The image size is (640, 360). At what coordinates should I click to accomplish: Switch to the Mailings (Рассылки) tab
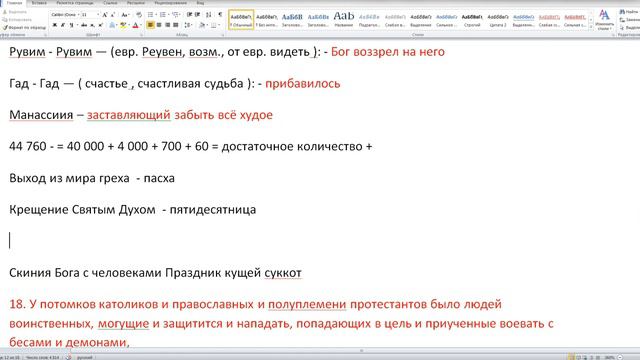136,3
